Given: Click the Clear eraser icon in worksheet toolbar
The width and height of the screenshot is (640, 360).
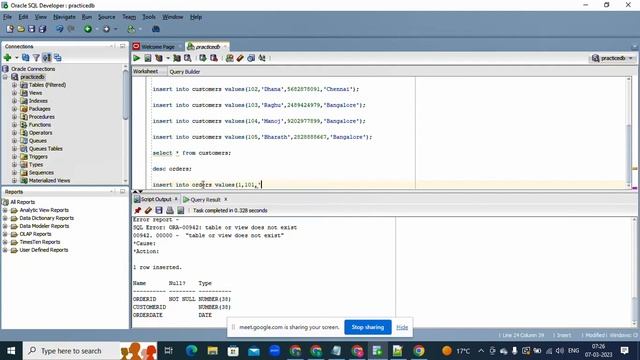Looking at the screenshot, I should [x=240, y=58].
